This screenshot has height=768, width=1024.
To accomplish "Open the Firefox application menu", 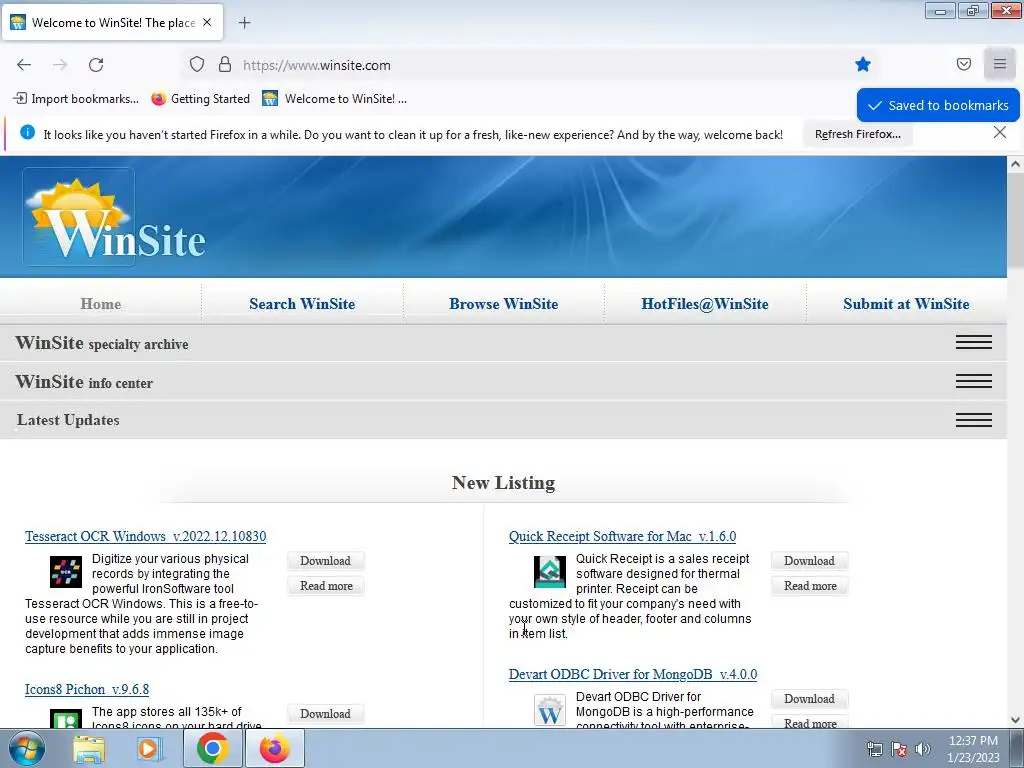I will point(1000,64).
